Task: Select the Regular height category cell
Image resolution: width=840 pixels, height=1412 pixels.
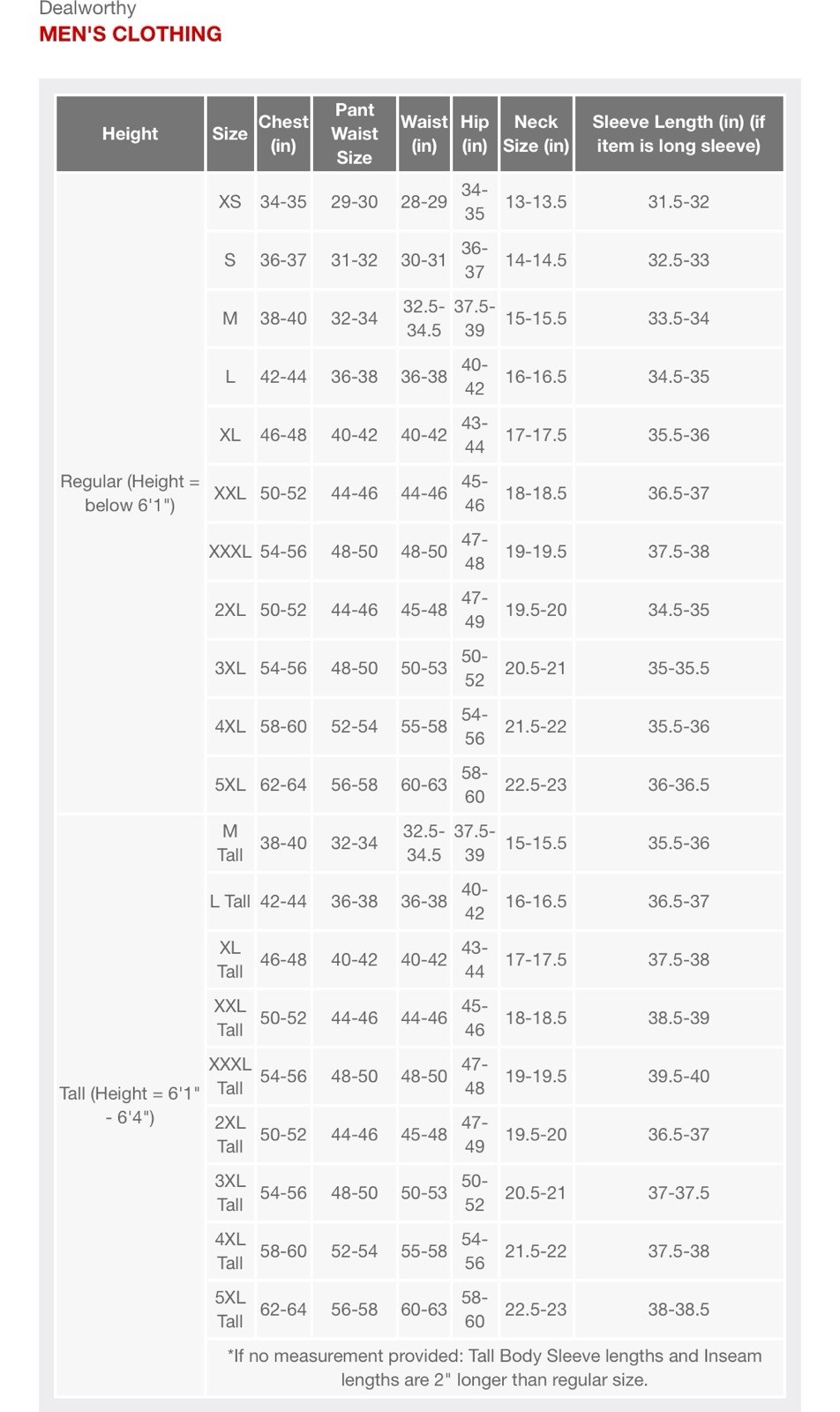Action: (130, 492)
